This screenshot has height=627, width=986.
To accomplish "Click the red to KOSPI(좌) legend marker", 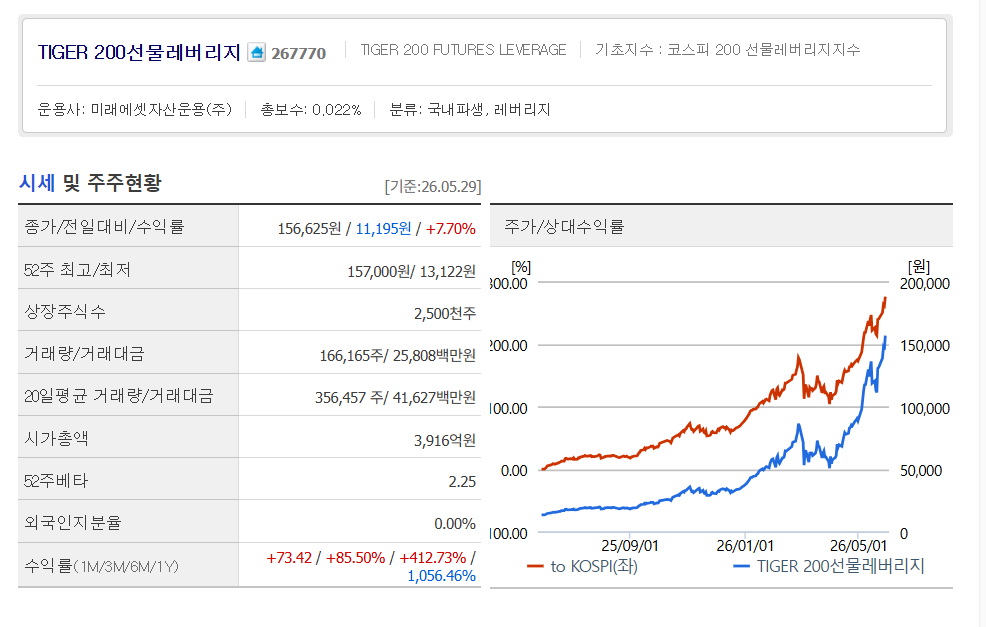I will 535,567.
